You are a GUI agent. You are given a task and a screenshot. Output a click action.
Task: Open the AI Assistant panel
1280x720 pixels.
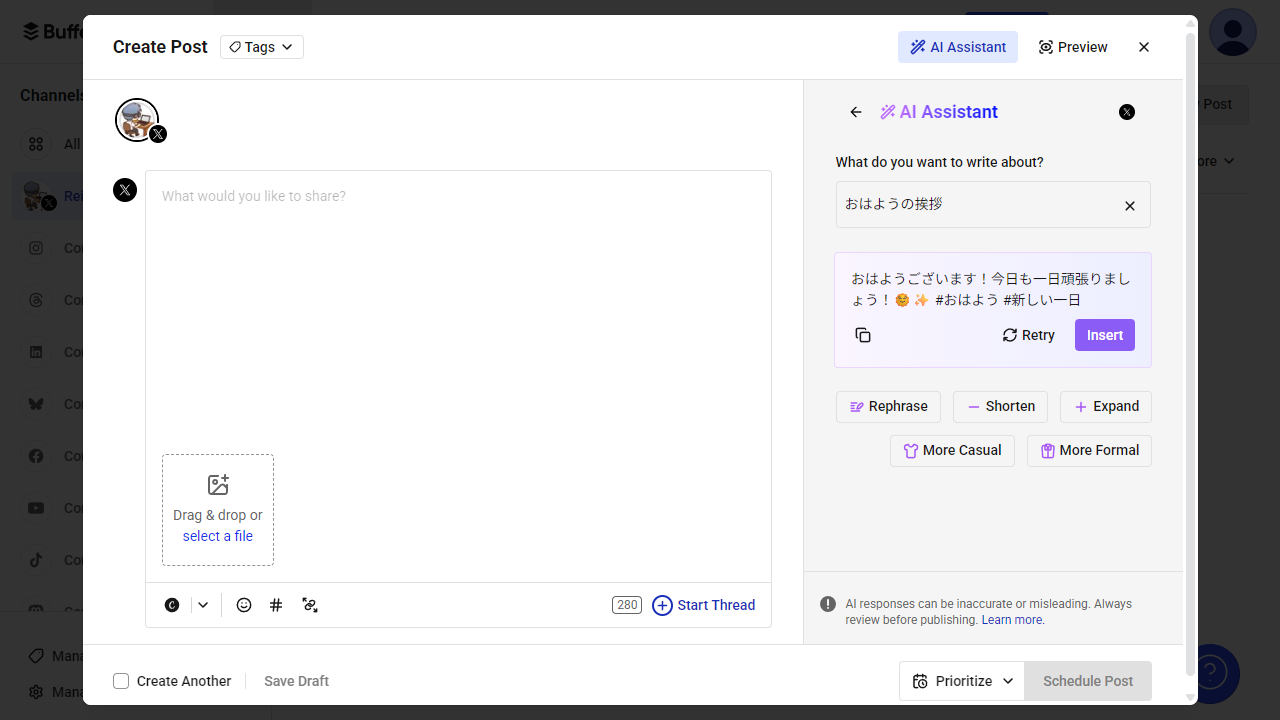click(957, 46)
